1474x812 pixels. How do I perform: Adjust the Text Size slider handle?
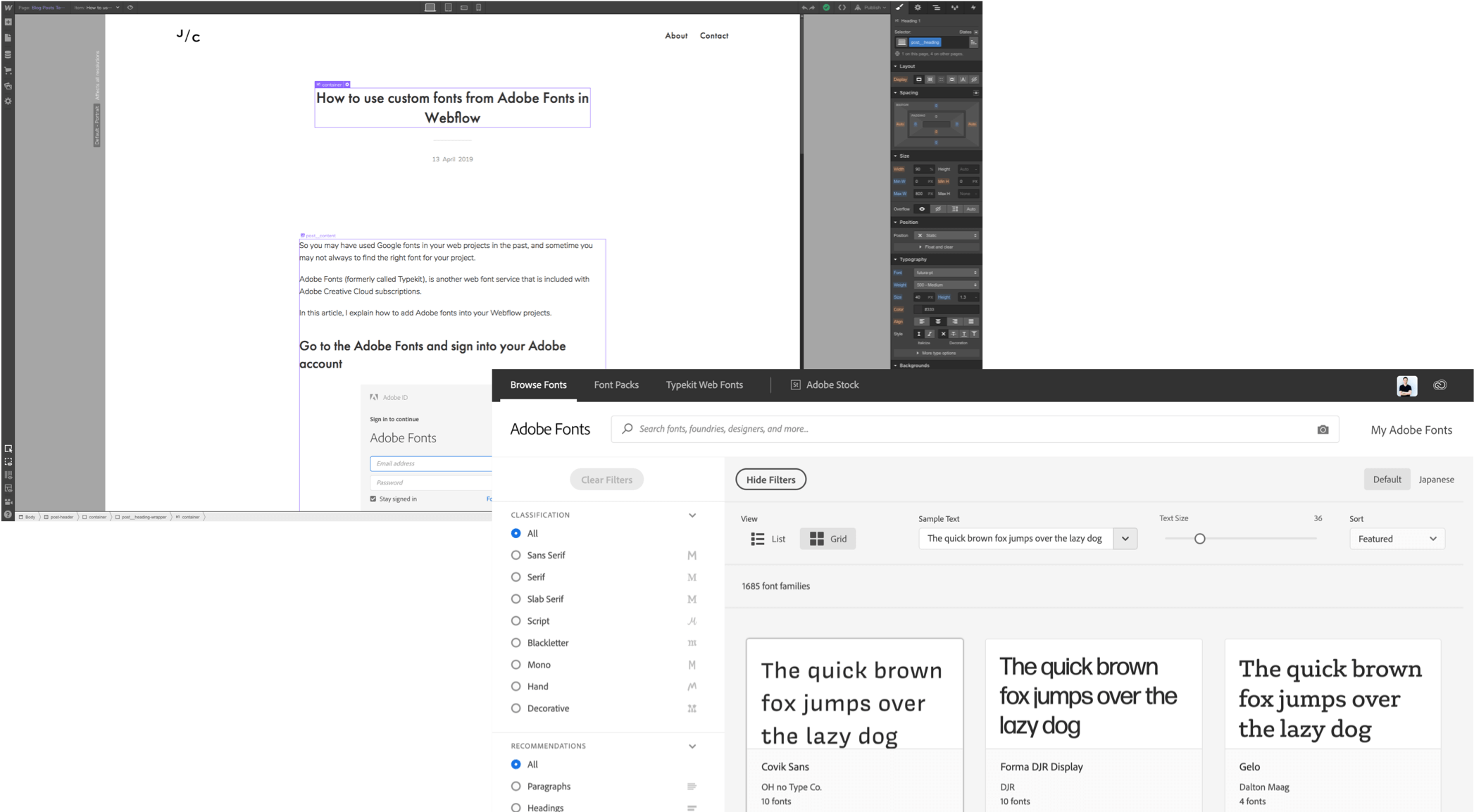tap(1199, 539)
